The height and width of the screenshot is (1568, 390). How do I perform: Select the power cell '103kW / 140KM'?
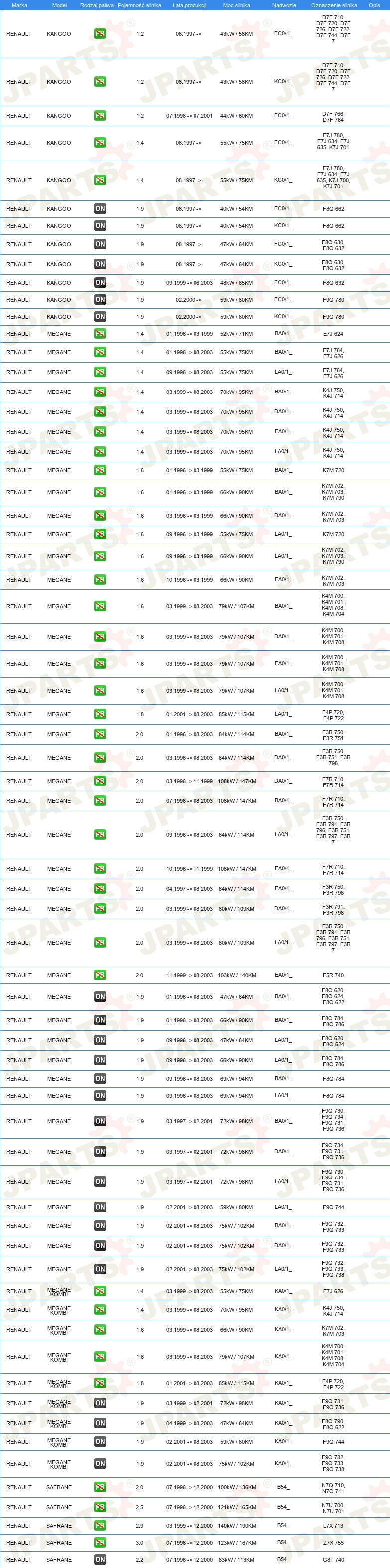(x=237, y=975)
